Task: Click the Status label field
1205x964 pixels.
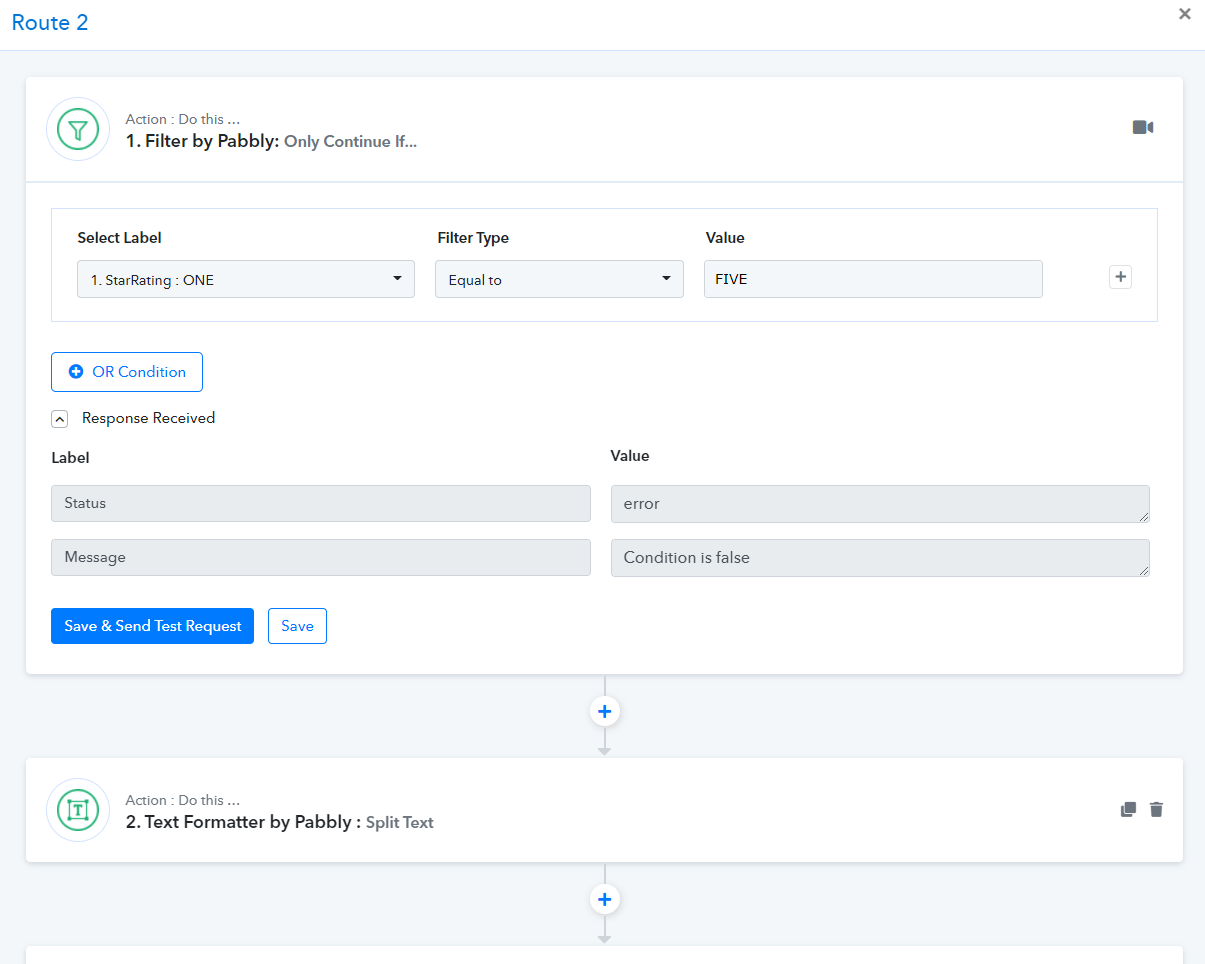Action: (320, 504)
